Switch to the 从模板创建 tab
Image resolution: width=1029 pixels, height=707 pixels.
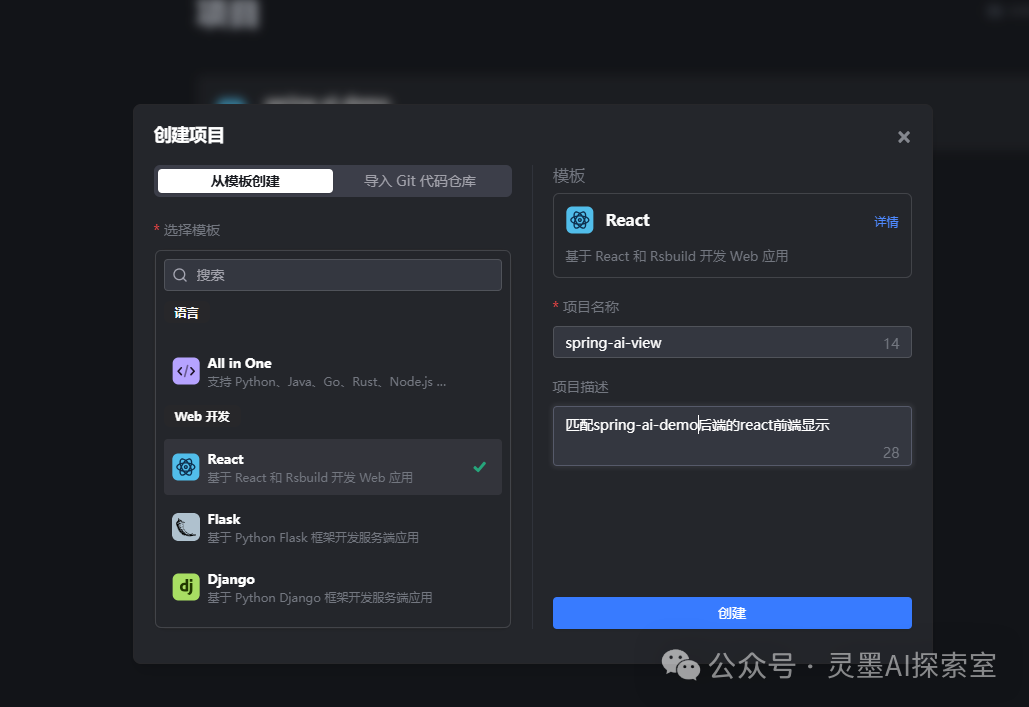(245, 181)
